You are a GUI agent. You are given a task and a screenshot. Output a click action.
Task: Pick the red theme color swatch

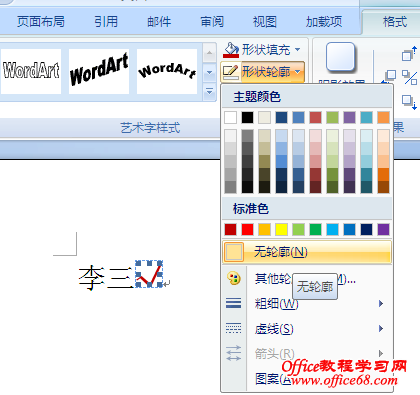tap(315, 117)
